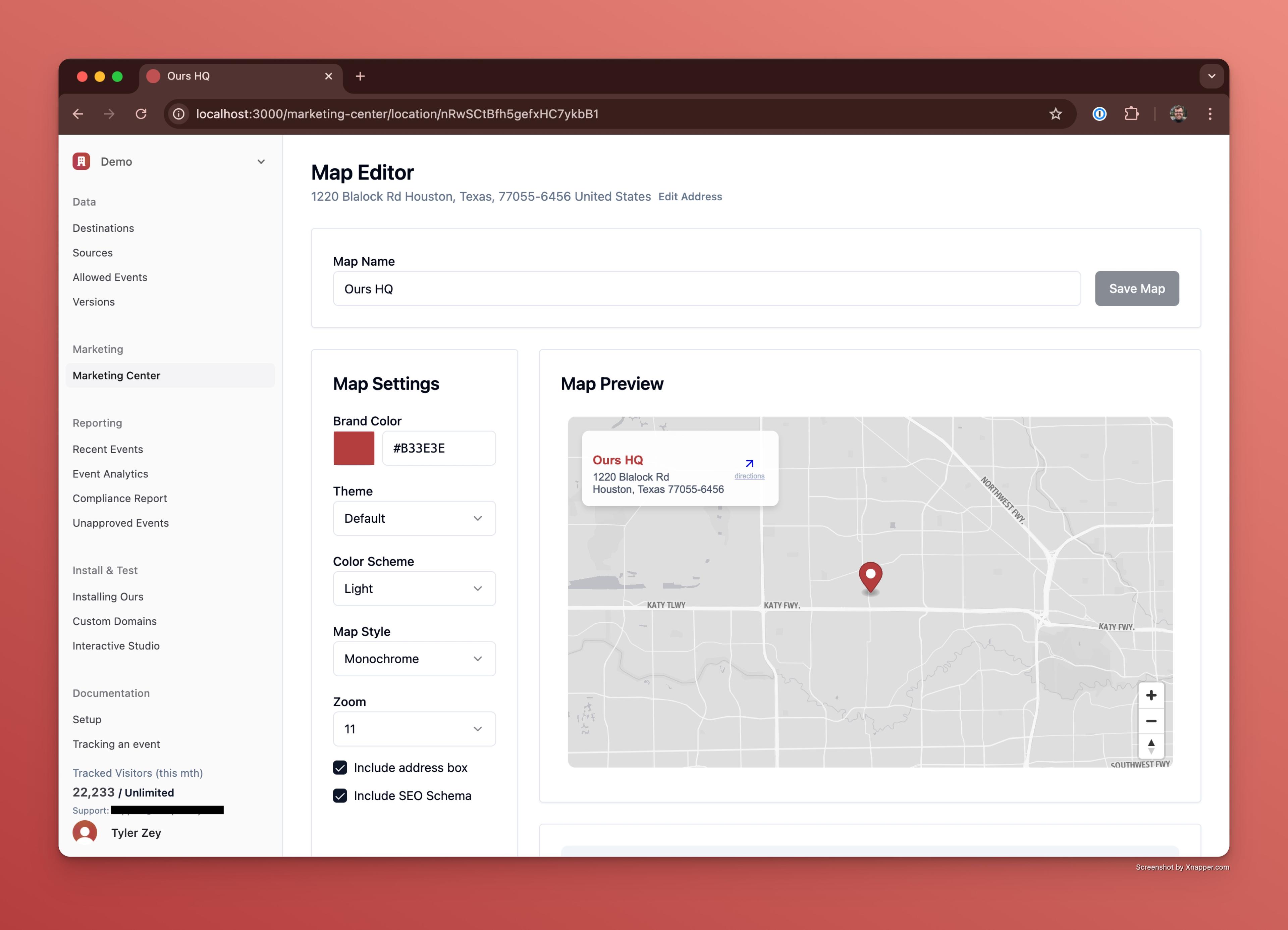Open Destinations in the sidebar
The height and width of the screenshot is (930, 1288).
(103, 228)
